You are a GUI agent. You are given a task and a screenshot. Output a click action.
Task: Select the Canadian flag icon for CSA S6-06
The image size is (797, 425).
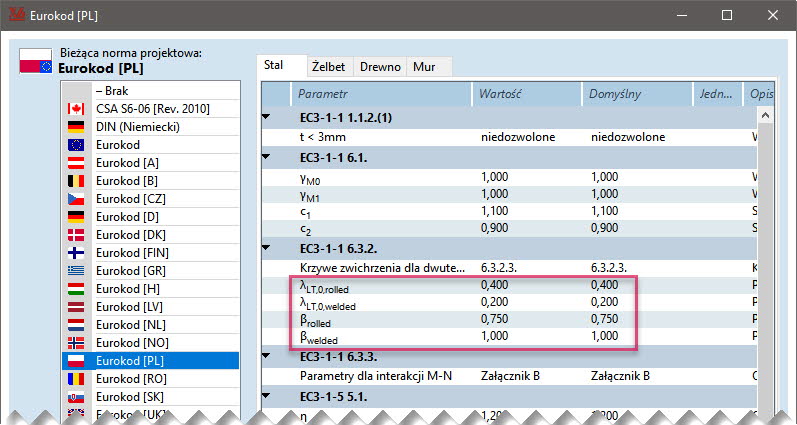point(76,109)
